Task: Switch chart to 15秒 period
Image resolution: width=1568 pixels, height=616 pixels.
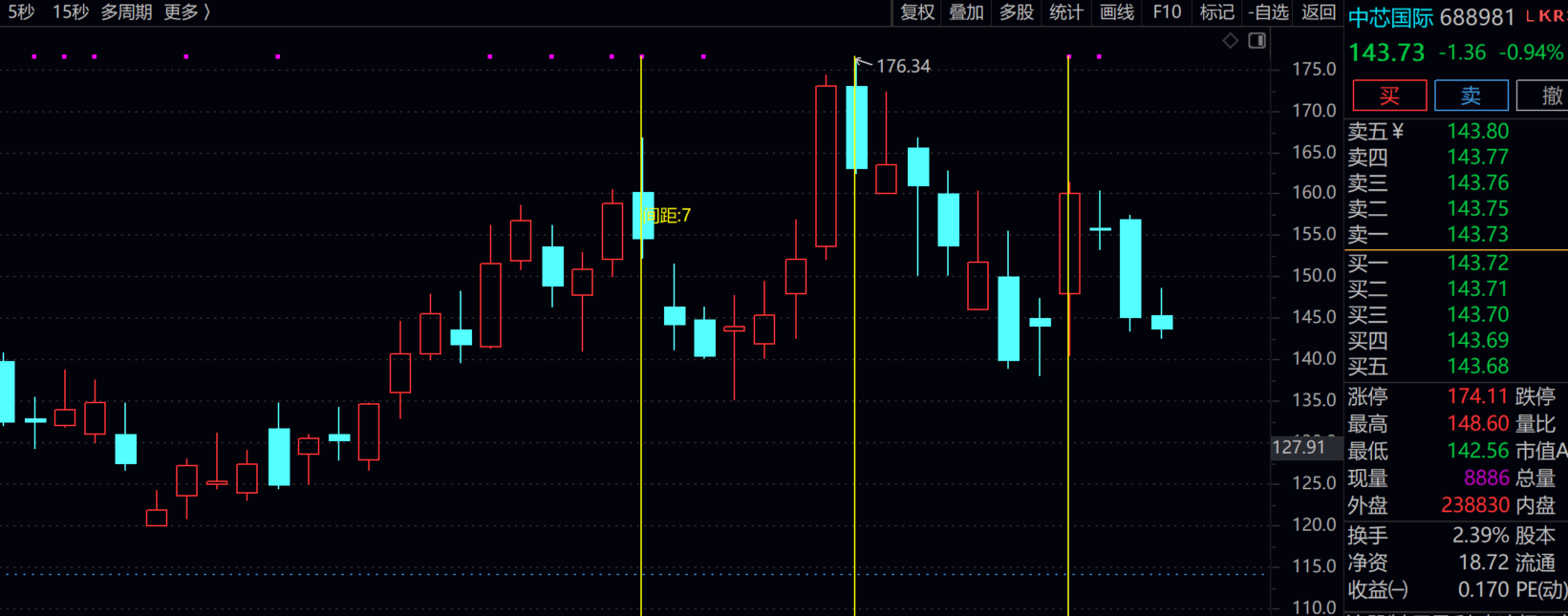Action: [x=71, y=12]
